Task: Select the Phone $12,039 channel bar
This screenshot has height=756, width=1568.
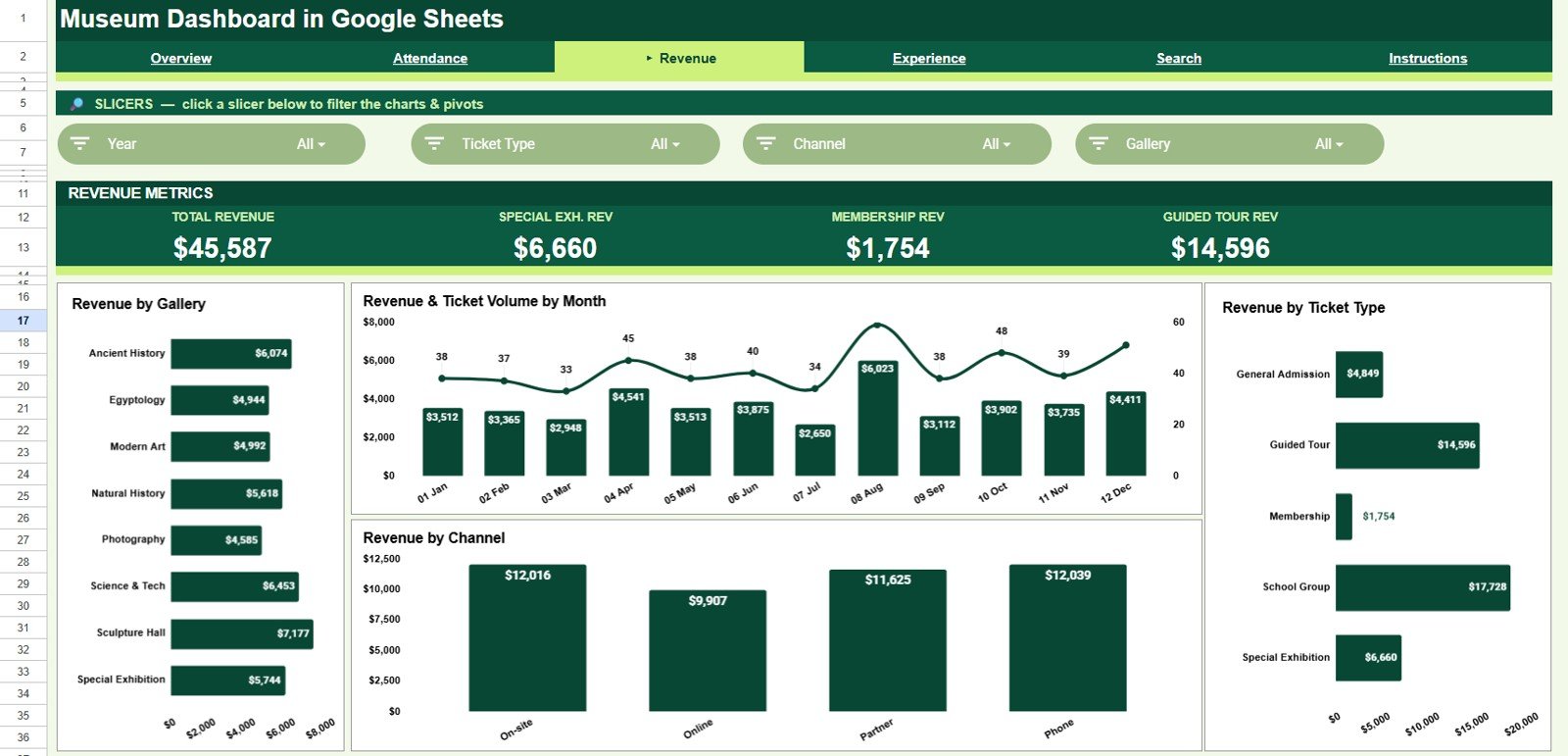Action: pos(1068,637)
